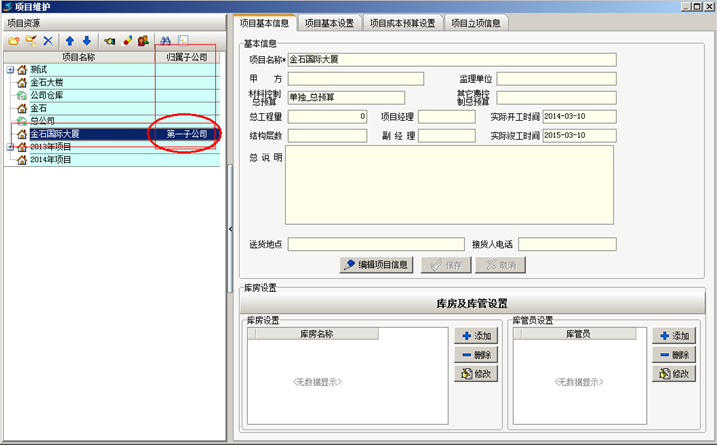This screenshot has height=445, width=717.
Task: Click the 归属子公司 column header
Action: pyautogui.click(x=187, y=57)
